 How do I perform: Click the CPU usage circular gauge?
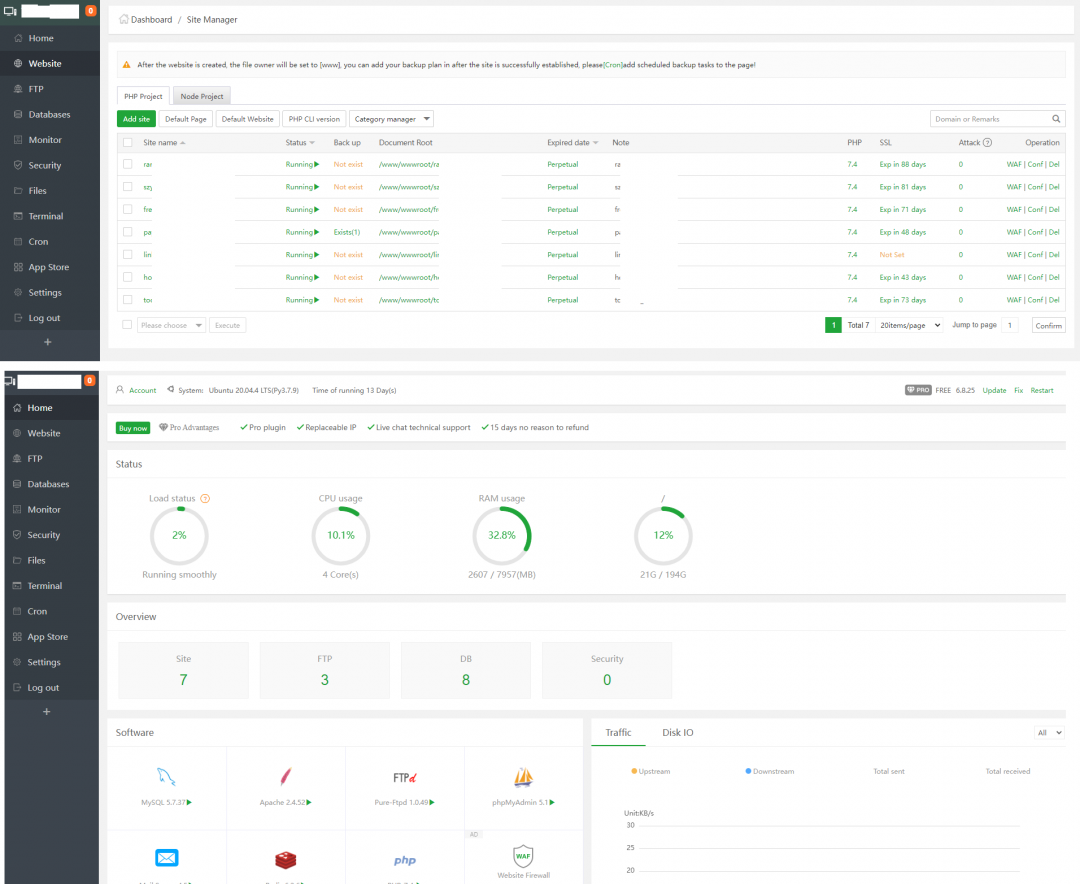pos(340,535)
